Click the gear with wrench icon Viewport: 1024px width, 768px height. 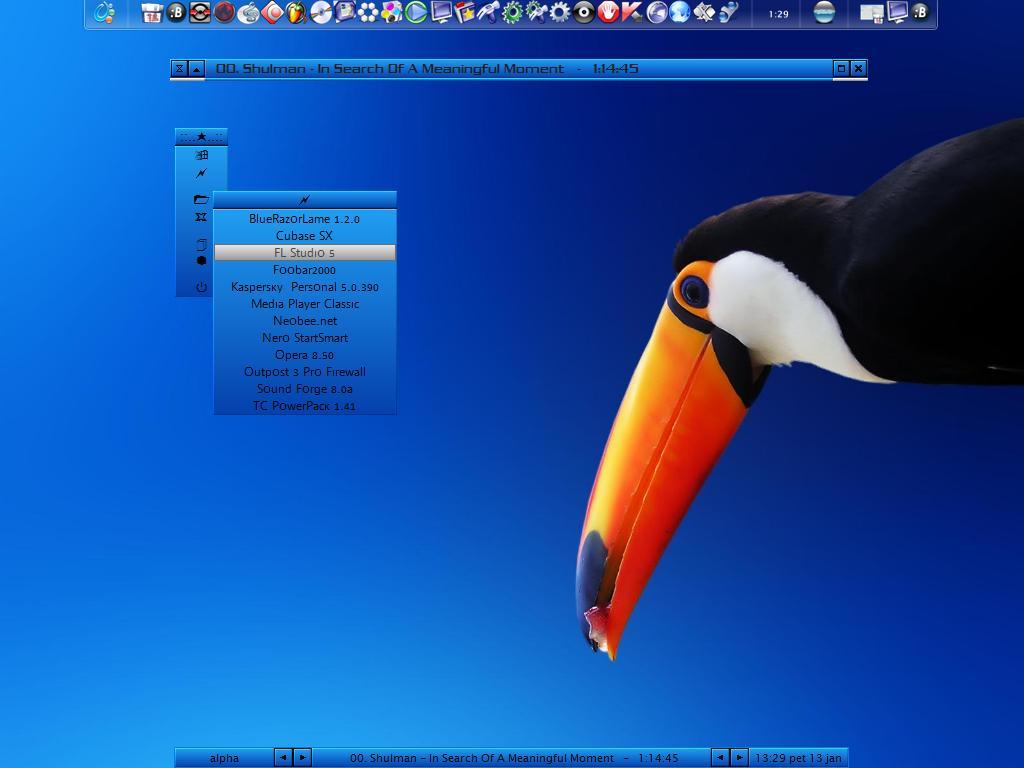536,12
